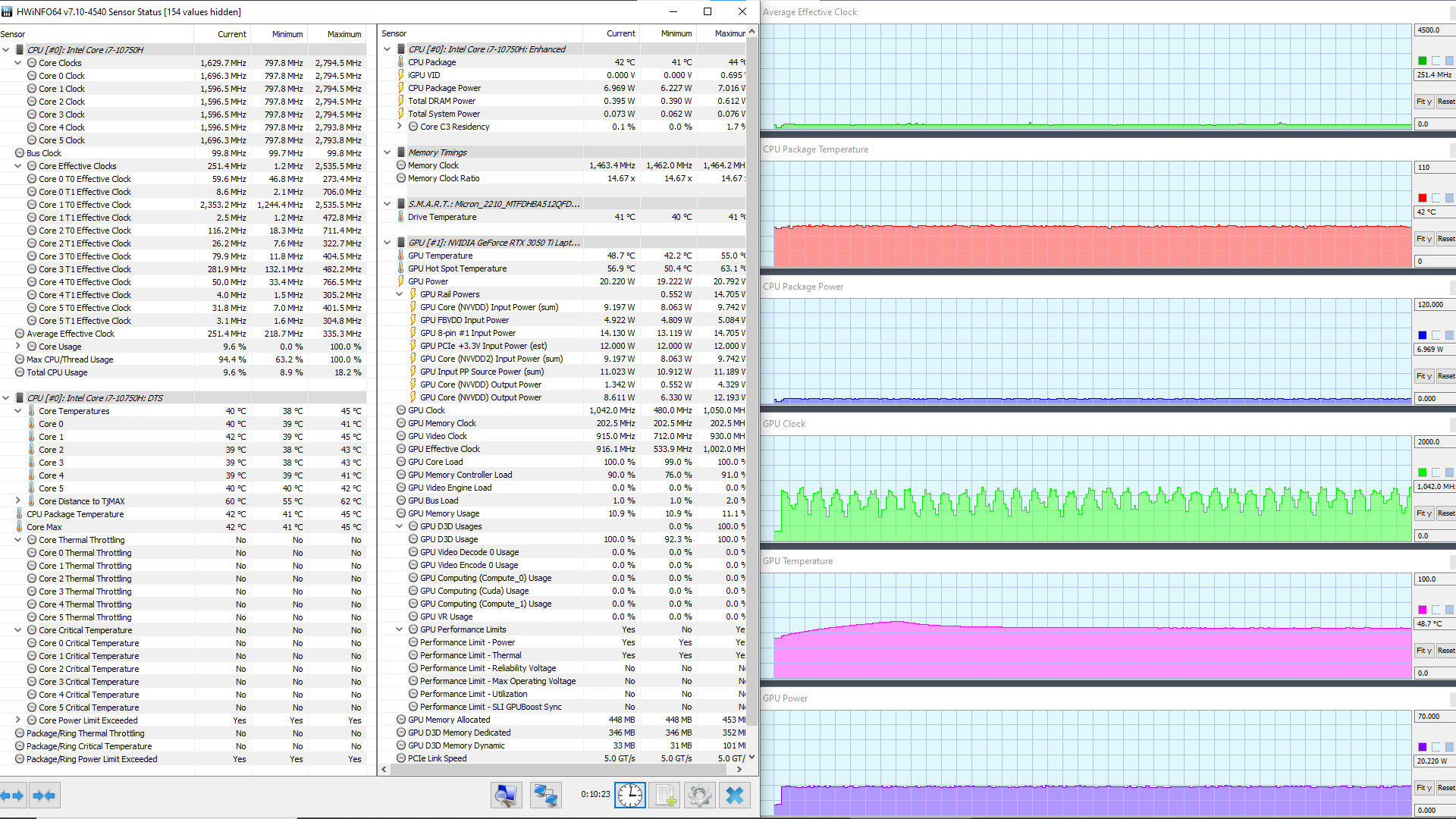Viewport: 1456px width, 819px height.
Task: Collapse GPU Rail Powers group
Action: pyautogui.click(x=400, y=294)
